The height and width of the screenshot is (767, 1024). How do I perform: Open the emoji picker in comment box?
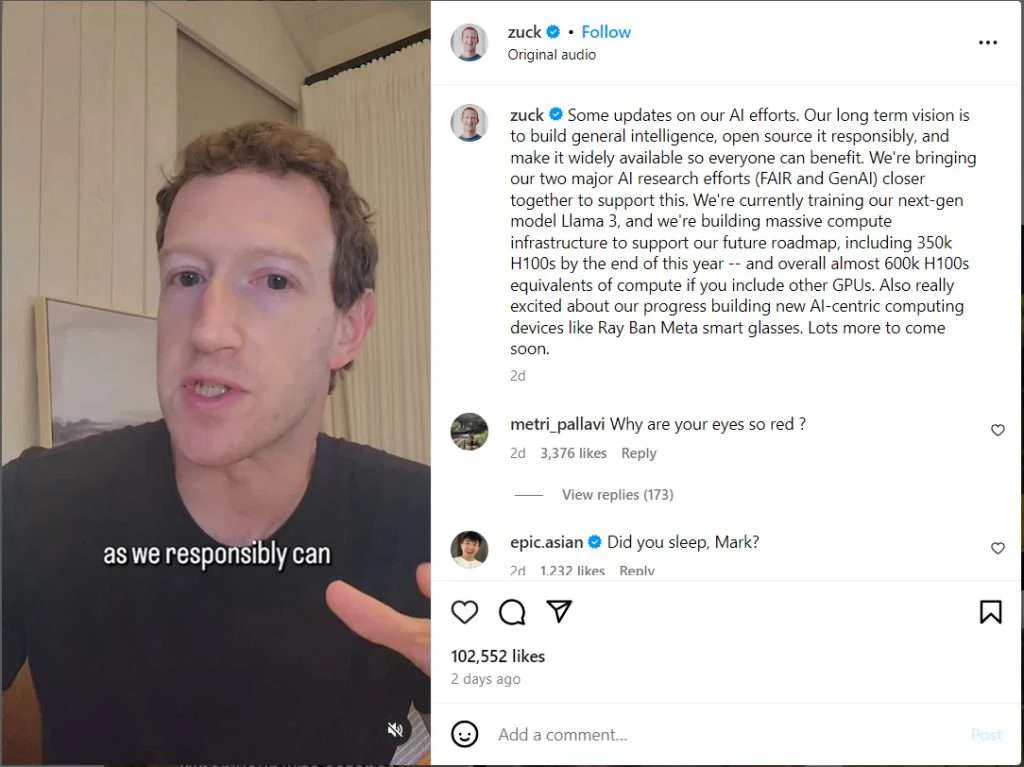point(464,734)
